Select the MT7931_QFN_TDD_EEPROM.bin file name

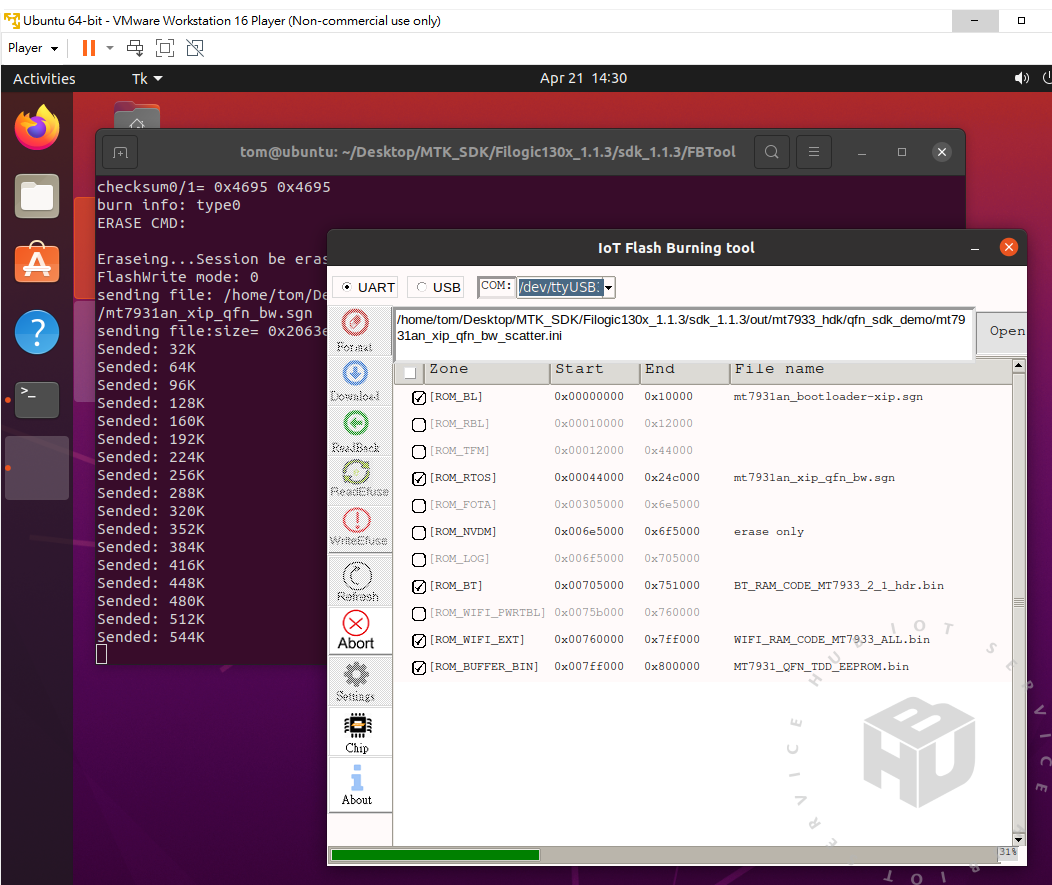(x=821, y=667)
